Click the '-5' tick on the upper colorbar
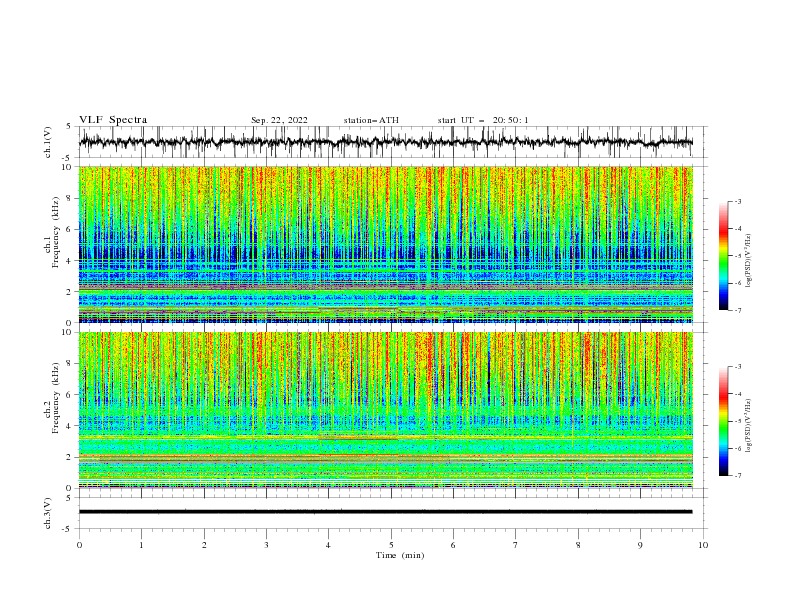 coord(737,256)
